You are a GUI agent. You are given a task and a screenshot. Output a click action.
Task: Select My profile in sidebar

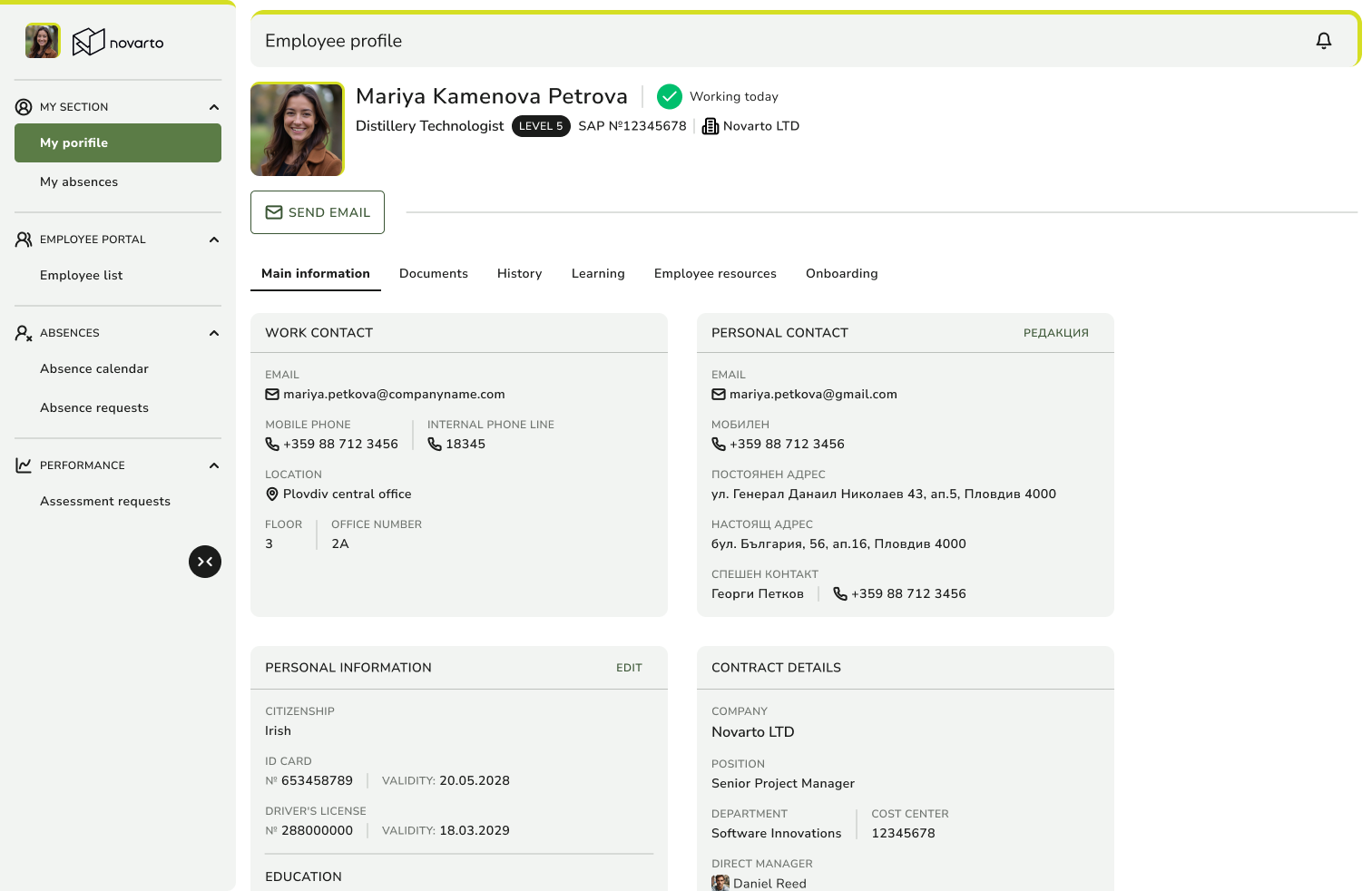[x=118, y=143]
